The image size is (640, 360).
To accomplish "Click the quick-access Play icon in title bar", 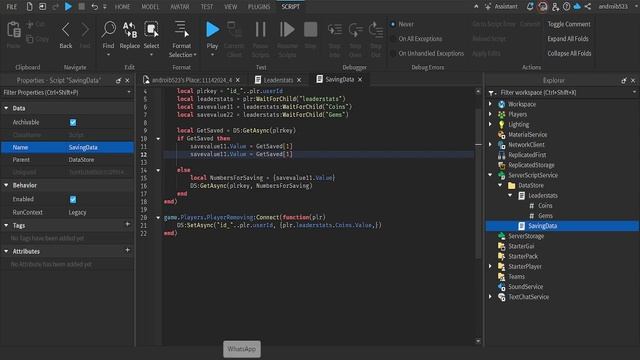I will point(69,7).
